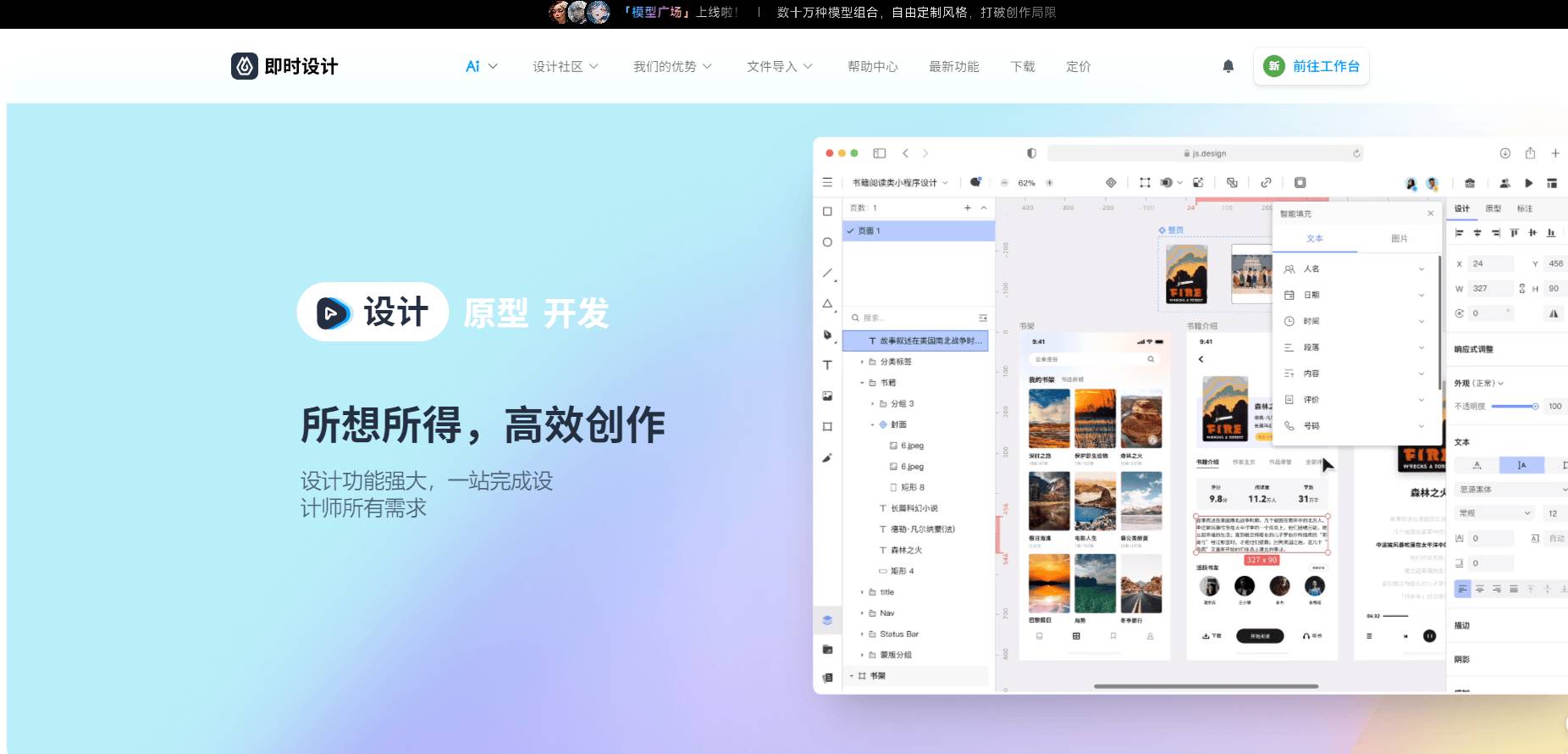Image resolution: width=1568 pixels, height=754 pixels.
Task: Switch hero to 开发
Action: coord(577,313)
